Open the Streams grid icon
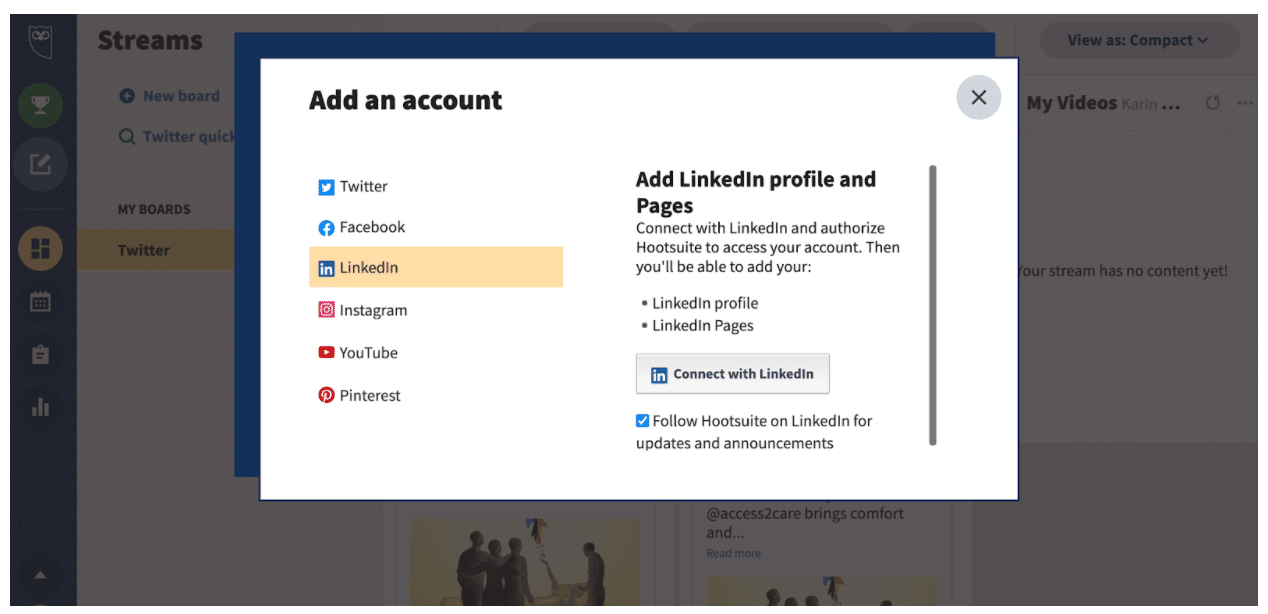 (41, 249)
